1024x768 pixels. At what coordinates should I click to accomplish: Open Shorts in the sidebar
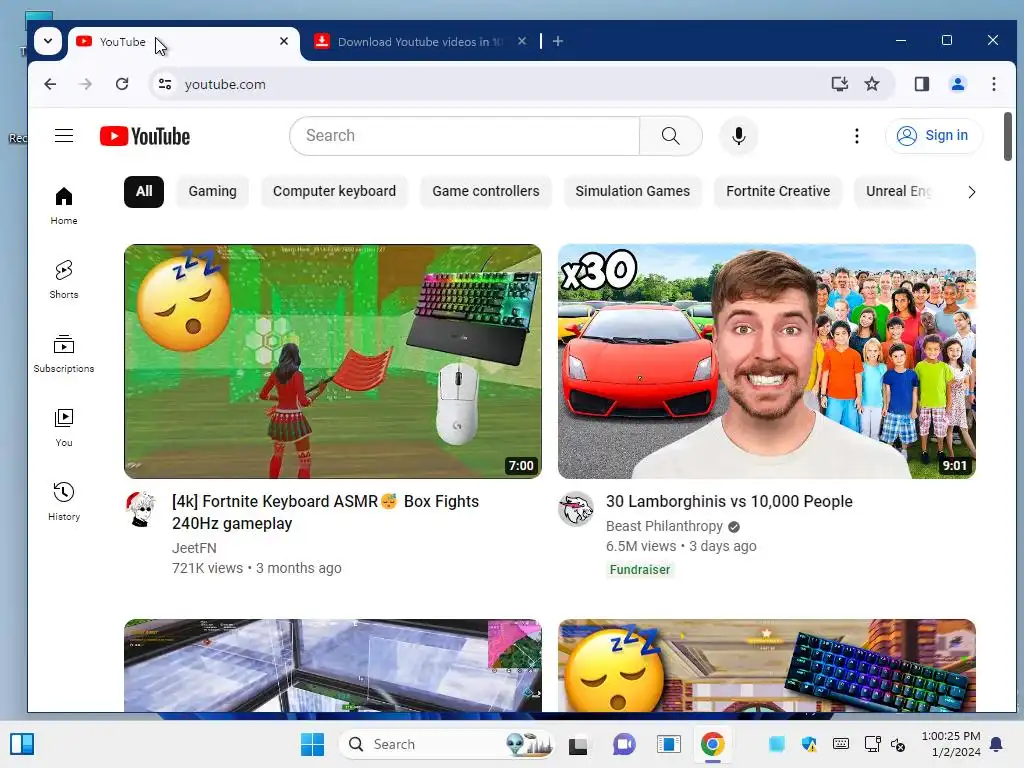(x=64, y=280)
